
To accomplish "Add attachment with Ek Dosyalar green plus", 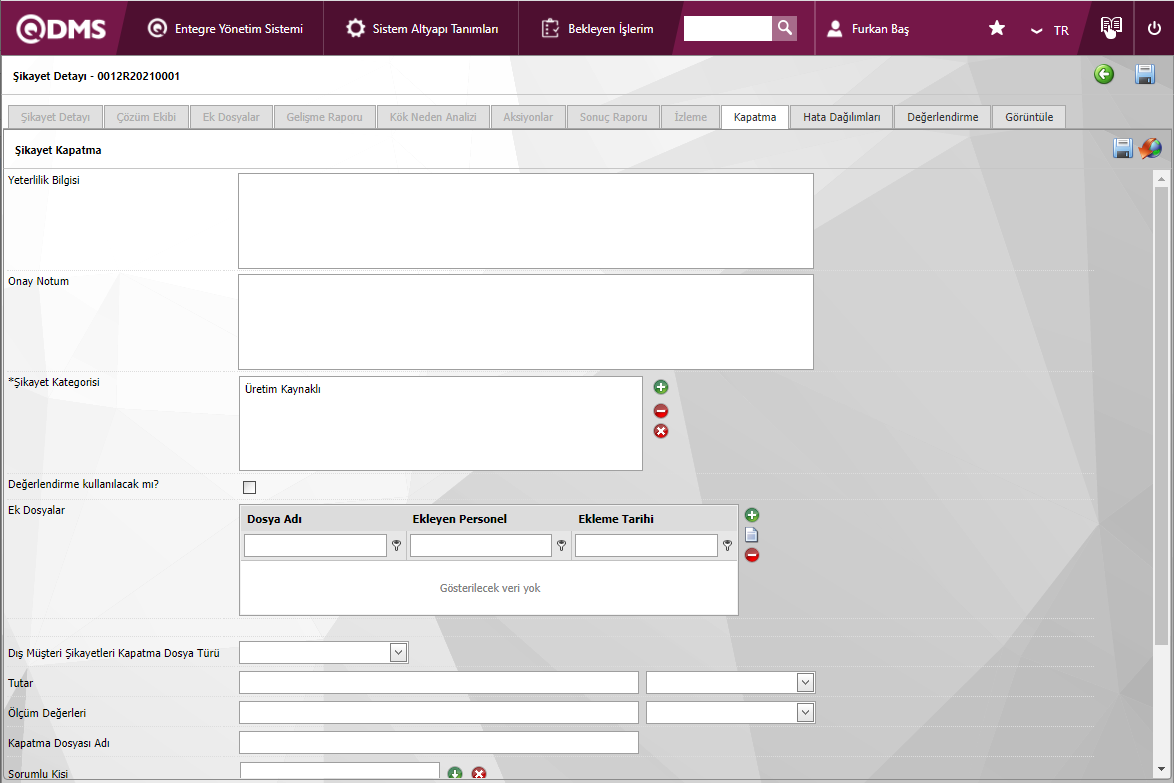I will point(752,515).
